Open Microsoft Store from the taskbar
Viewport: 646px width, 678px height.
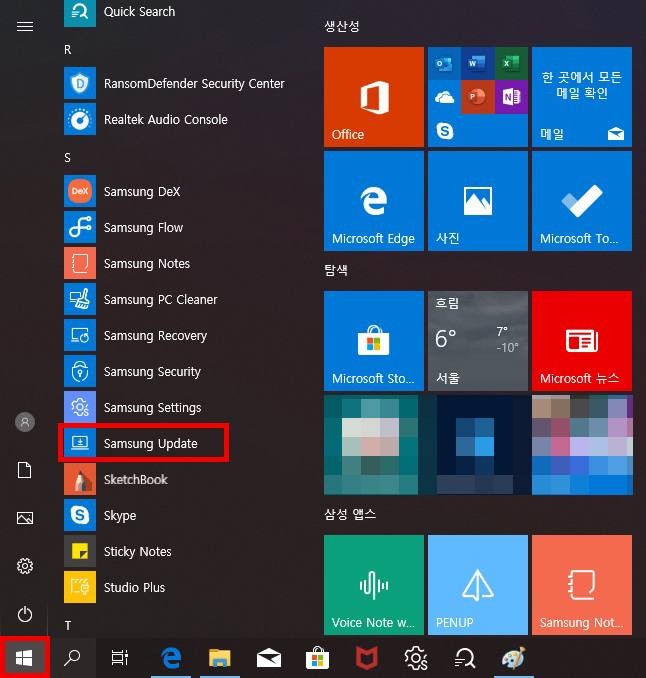(x=317, y=658)
